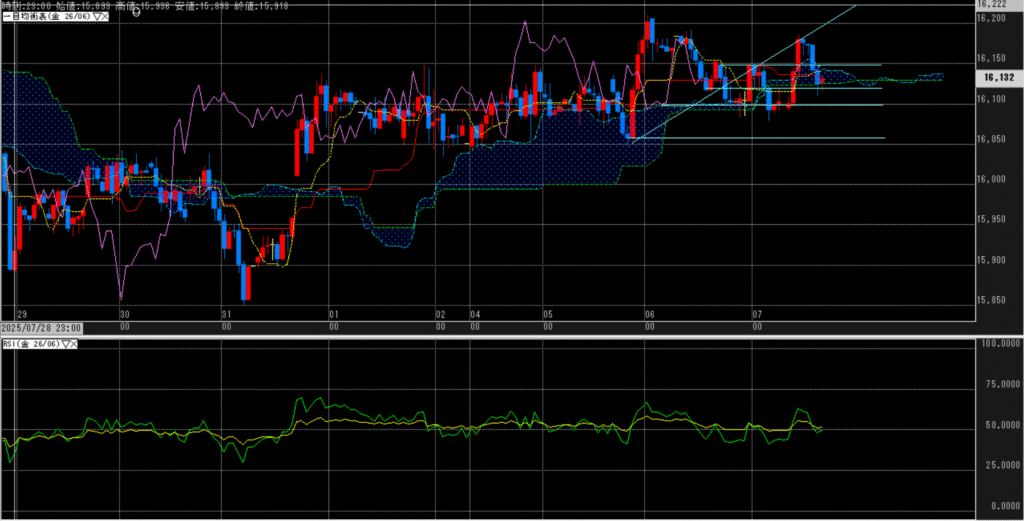Image resolution: width=1024 pixels, height=521 pixels.
Task: Click the date 04 time axis marker
Action: (475, 314)
